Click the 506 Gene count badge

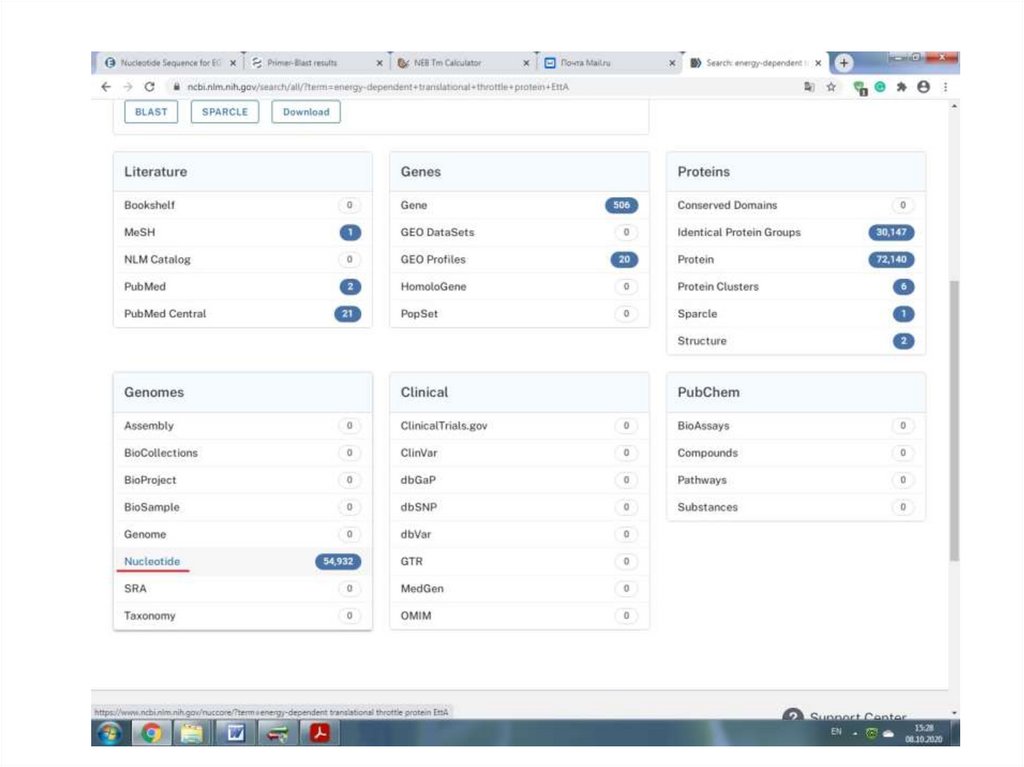[621, 205]
